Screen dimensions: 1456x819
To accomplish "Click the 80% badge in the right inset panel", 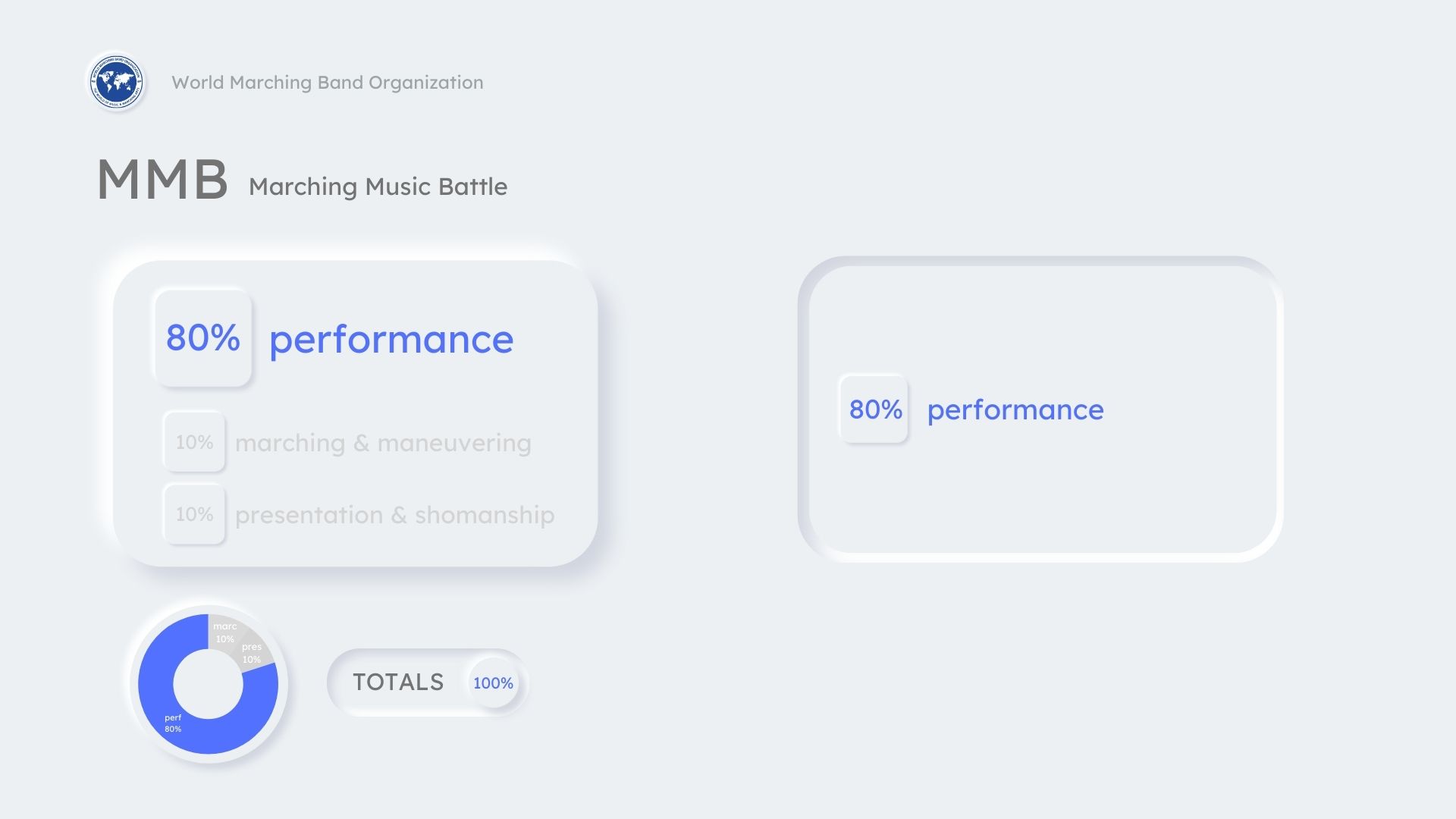I will tap(874, 409).
